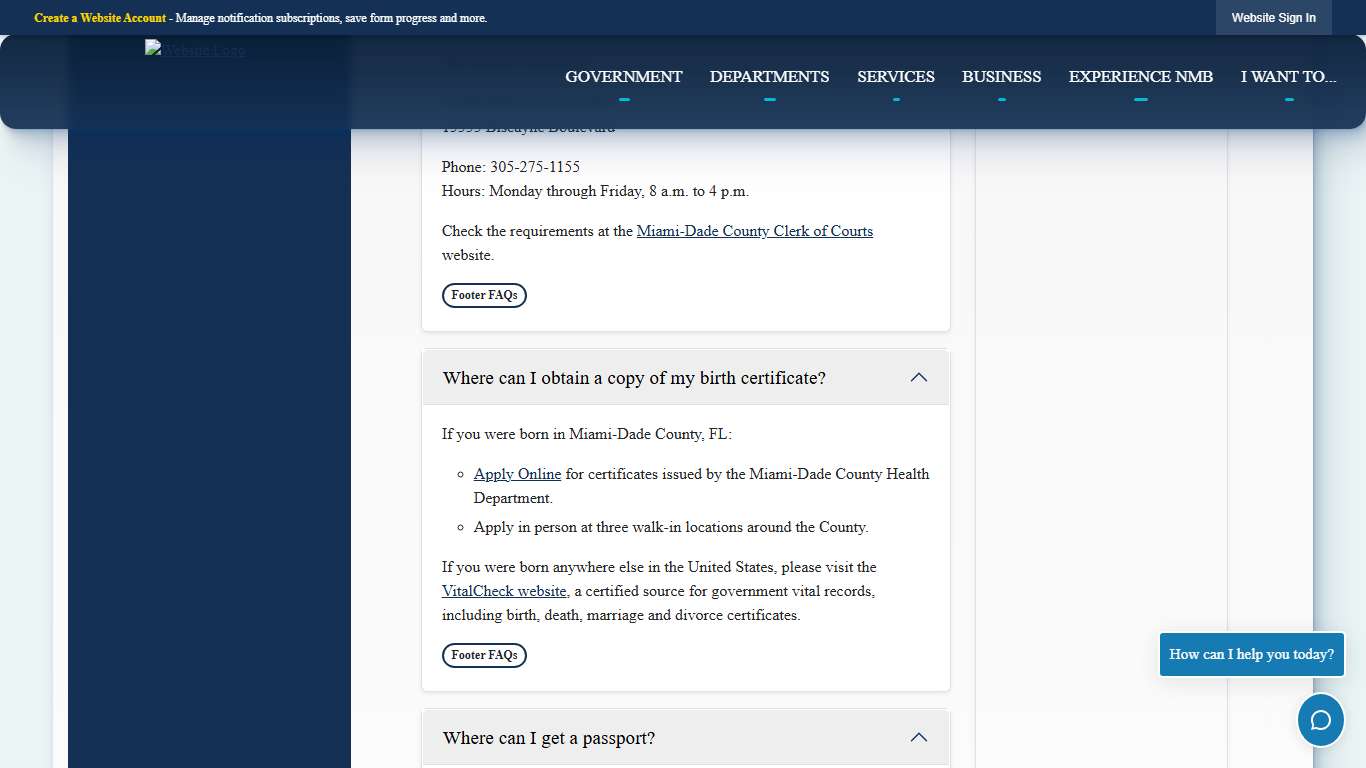Click the Website Logo image
Image resolution: width=1366 pixels, height=768 pixels.
click(194, 49)
